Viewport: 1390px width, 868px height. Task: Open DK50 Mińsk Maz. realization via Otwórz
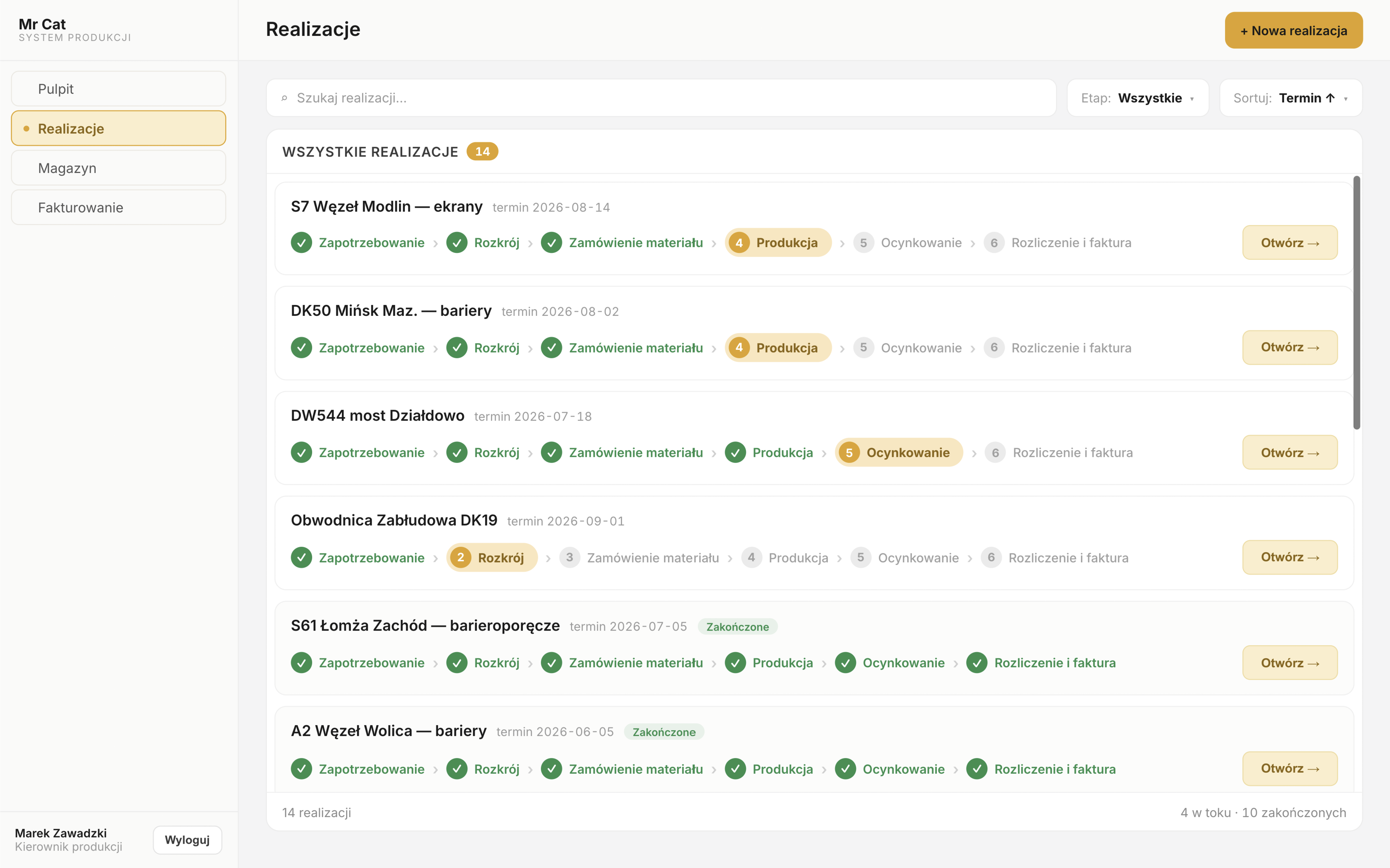coord(1290,347)
